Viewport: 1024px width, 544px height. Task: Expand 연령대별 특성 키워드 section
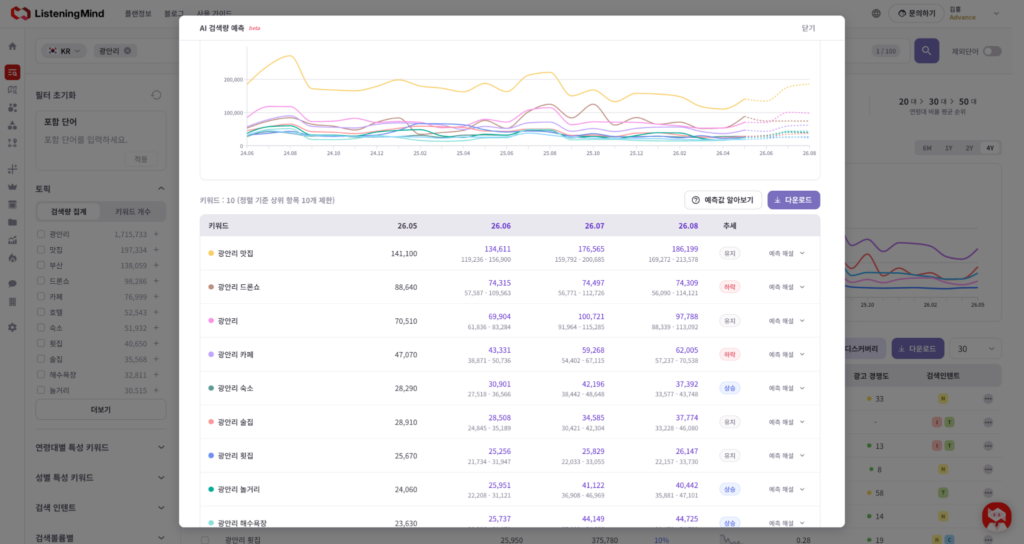[x=101, y=447]
